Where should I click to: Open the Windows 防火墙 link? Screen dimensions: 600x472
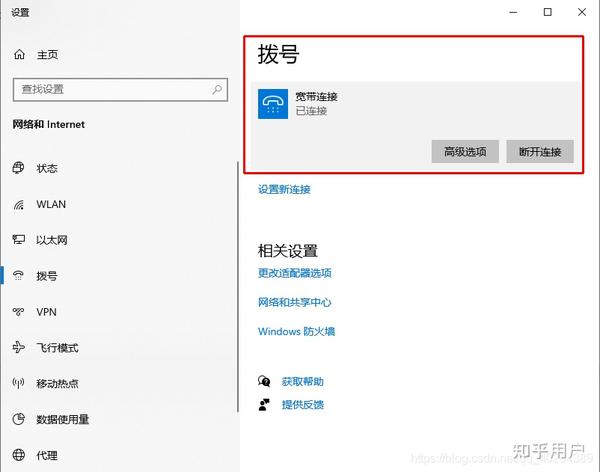(297, 331)
